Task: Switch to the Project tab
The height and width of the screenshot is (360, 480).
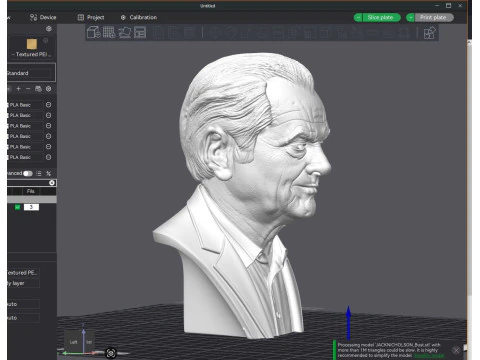Action: tap(91, 17)
